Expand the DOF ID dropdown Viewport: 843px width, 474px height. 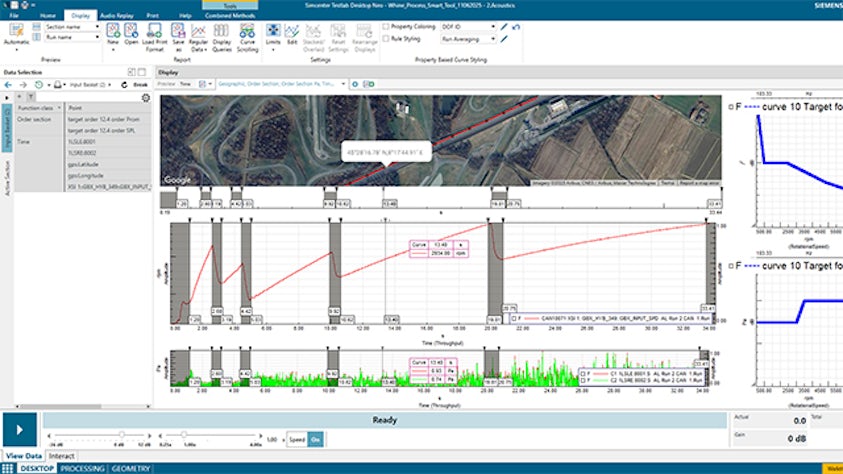pyautogui.click(x=491, y=25)
